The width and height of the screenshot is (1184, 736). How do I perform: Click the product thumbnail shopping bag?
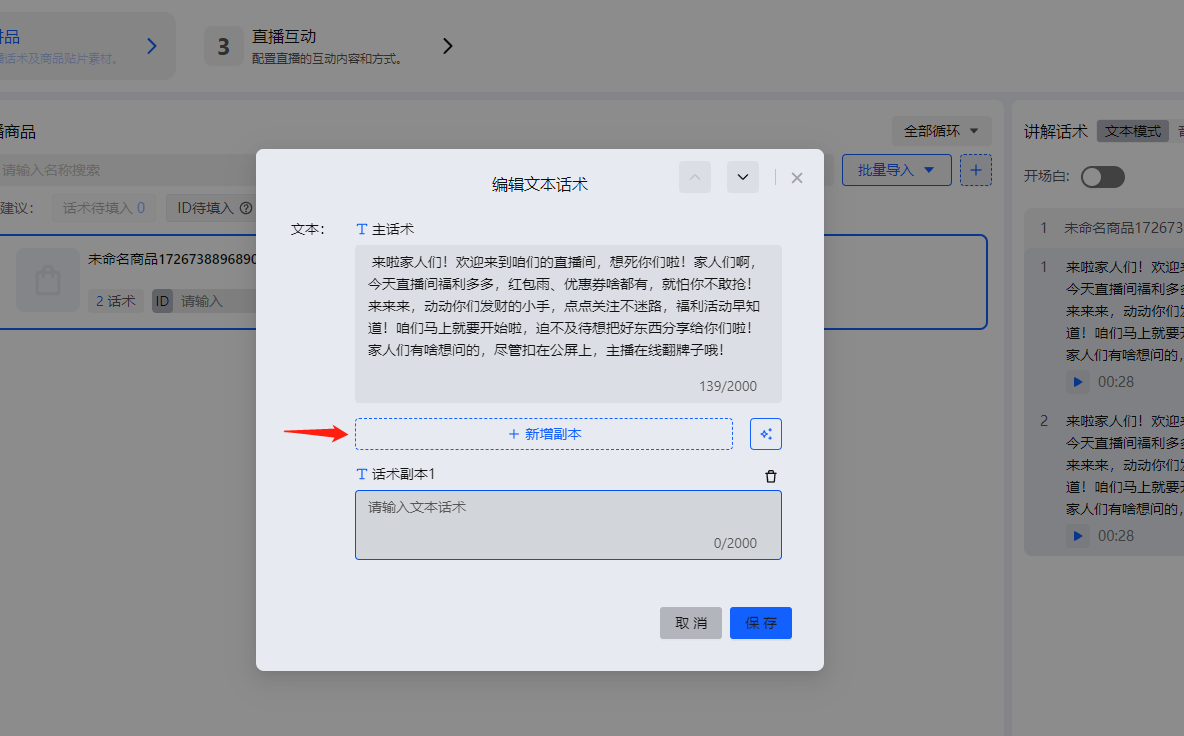pyautogui.click(x=48, y=280)
